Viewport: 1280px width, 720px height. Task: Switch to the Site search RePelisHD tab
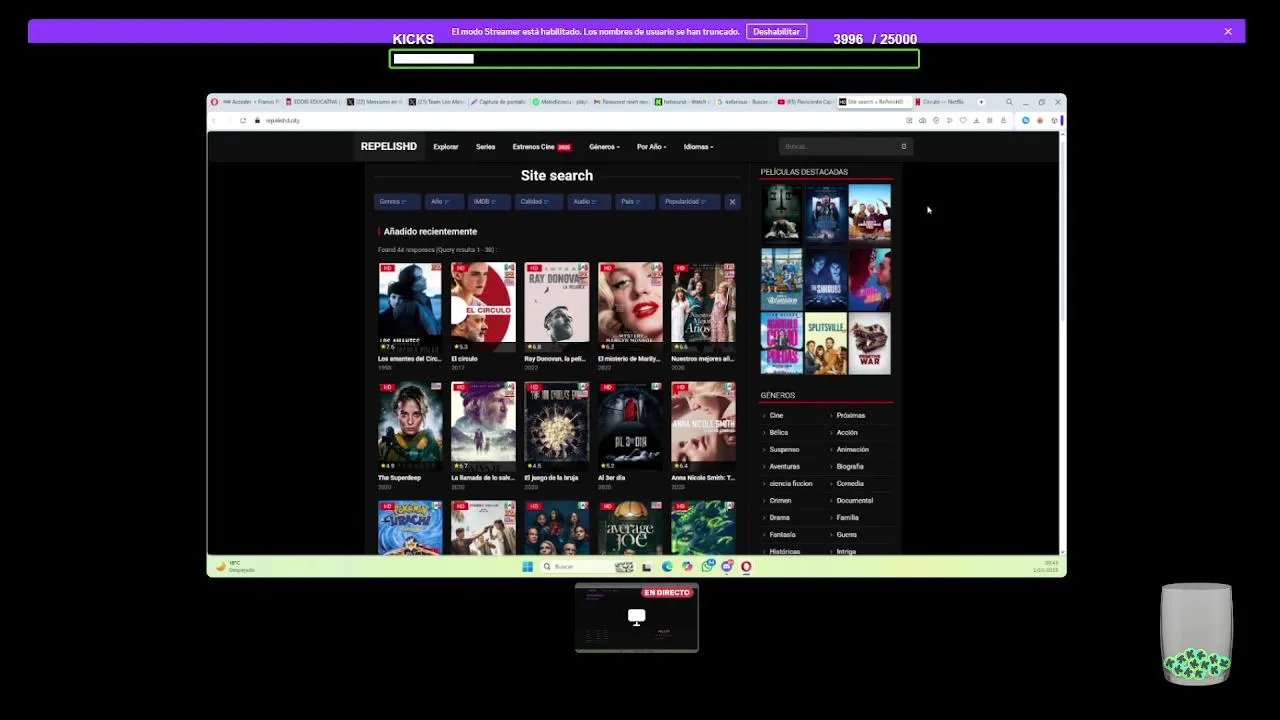tap(873, 102)
